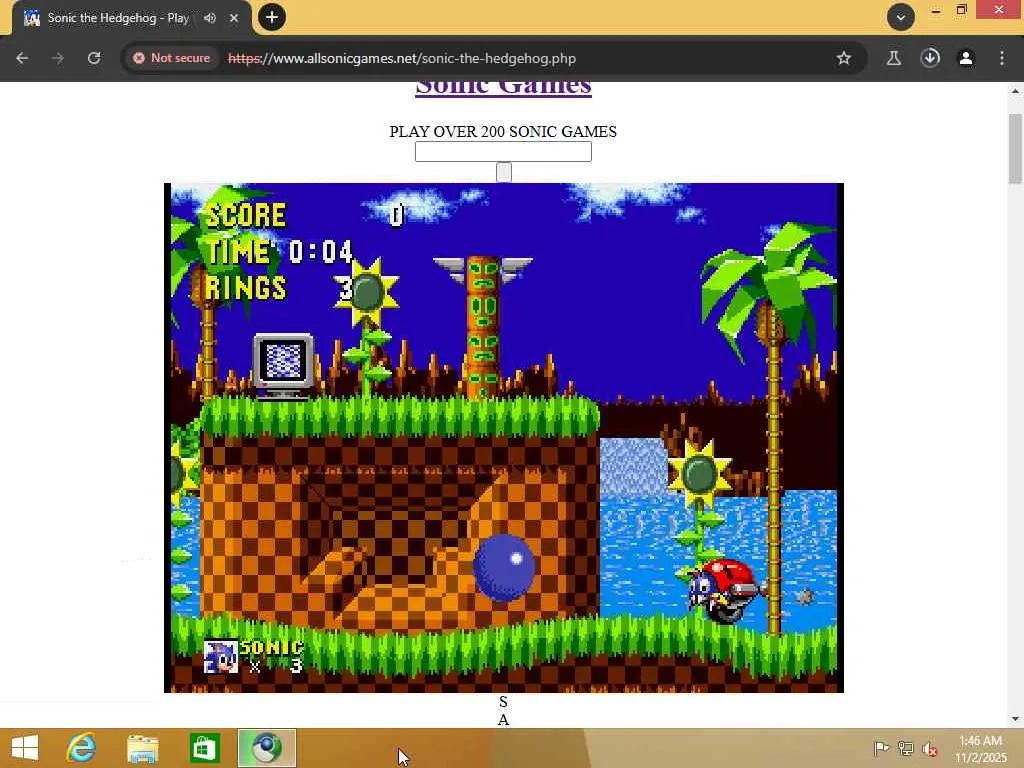Screen dimensions: 1024x768
Task: Open Windows Store from taskbar
Action: coord(204,748)
